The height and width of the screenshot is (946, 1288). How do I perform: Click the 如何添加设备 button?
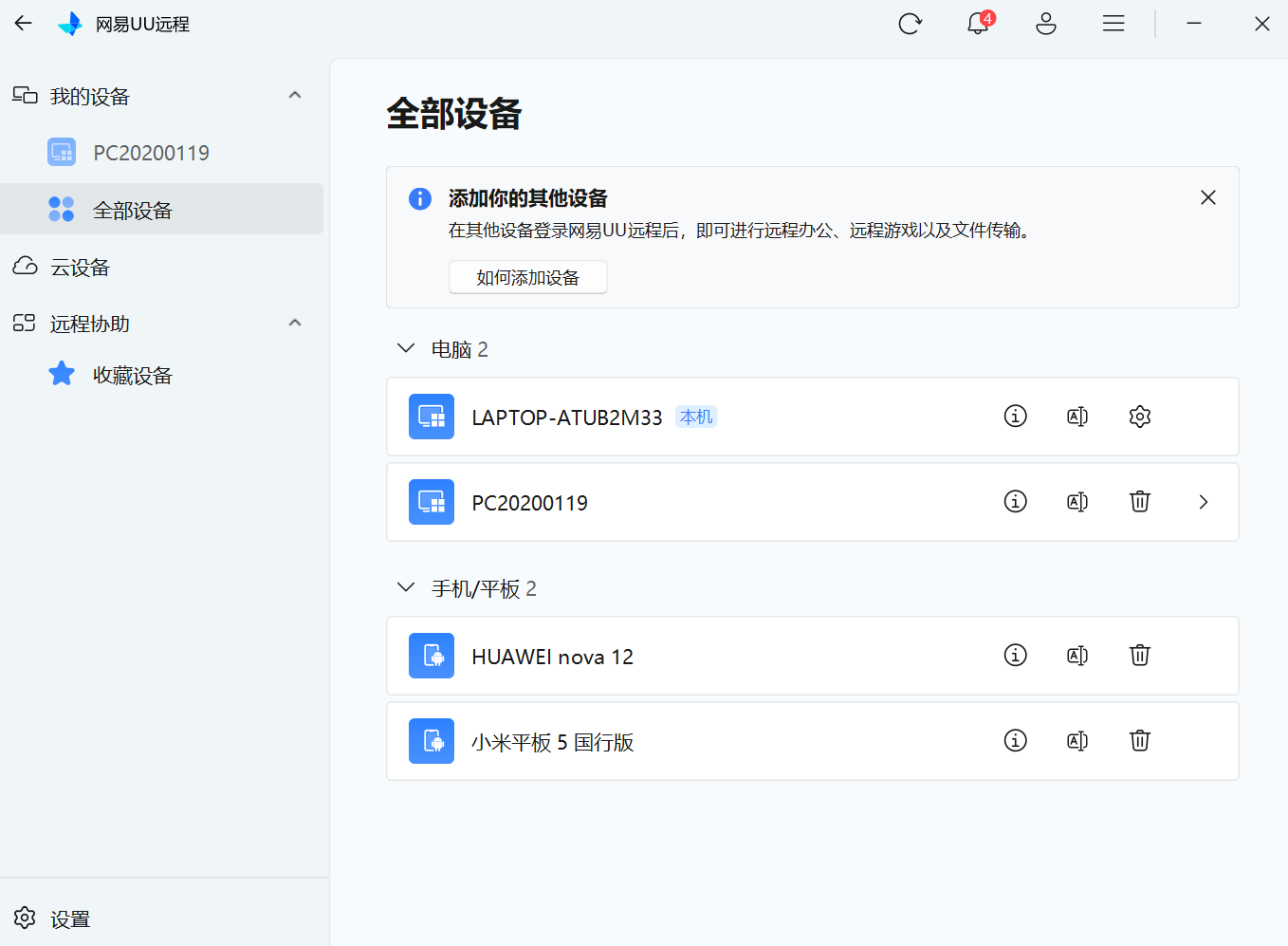tap(527, 277)
